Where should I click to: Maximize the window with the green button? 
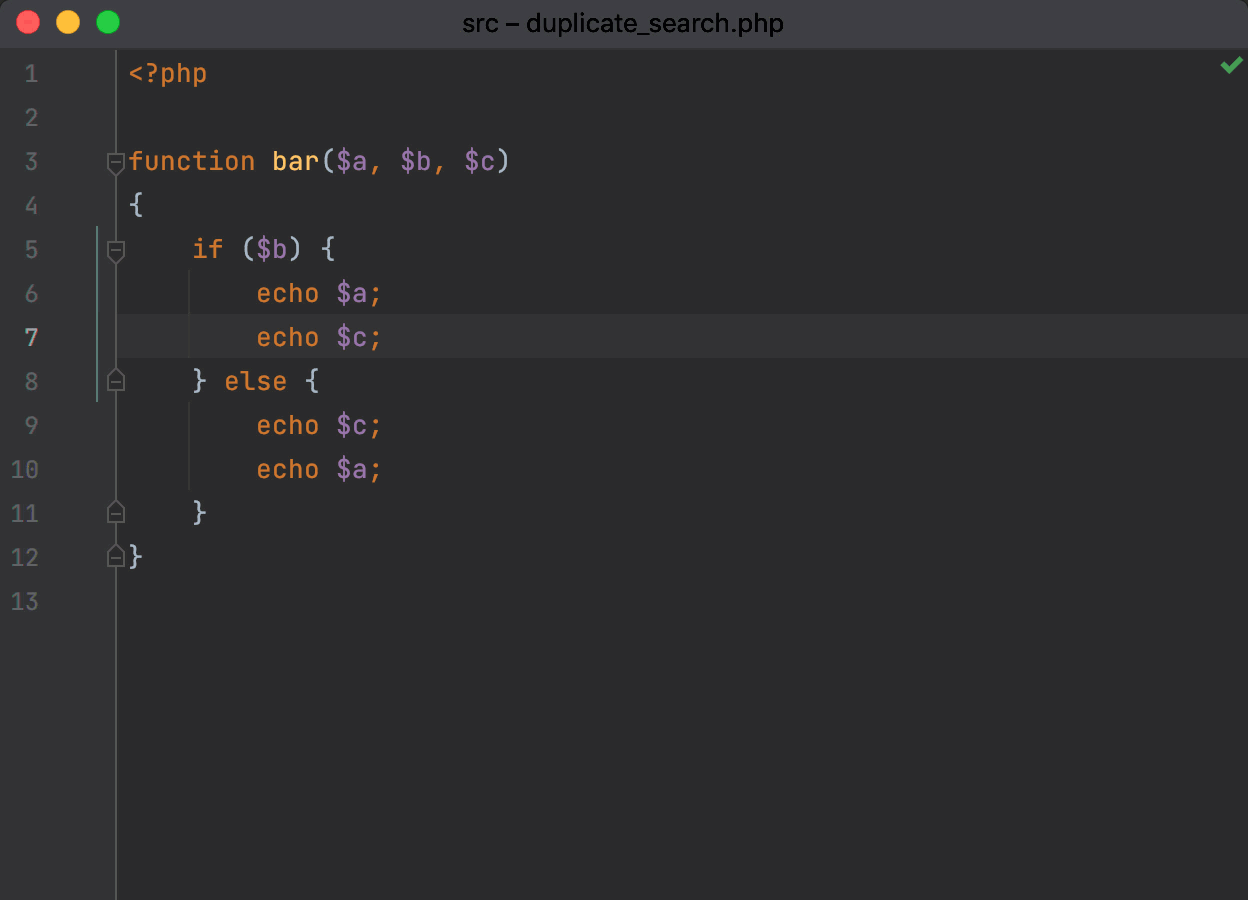point(108,22)
